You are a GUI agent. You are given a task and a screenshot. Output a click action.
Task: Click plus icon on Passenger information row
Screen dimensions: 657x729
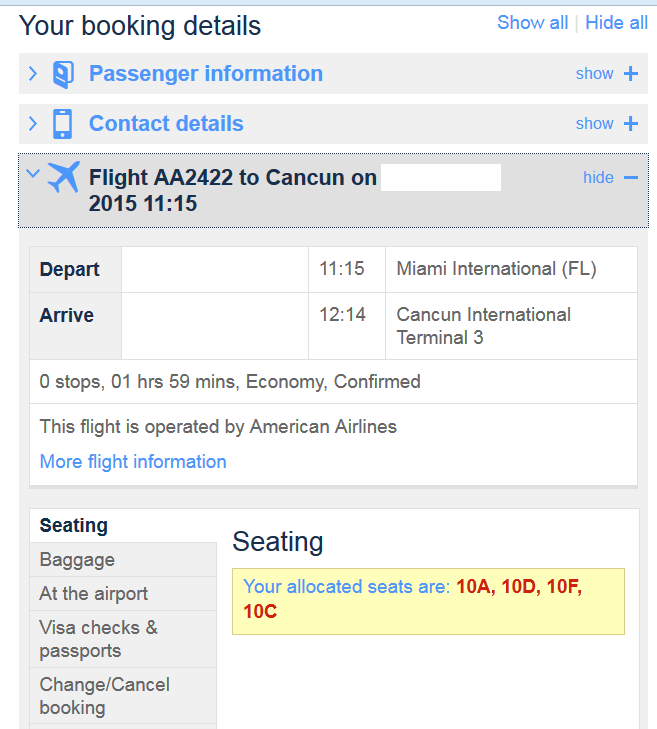(631, 73)
